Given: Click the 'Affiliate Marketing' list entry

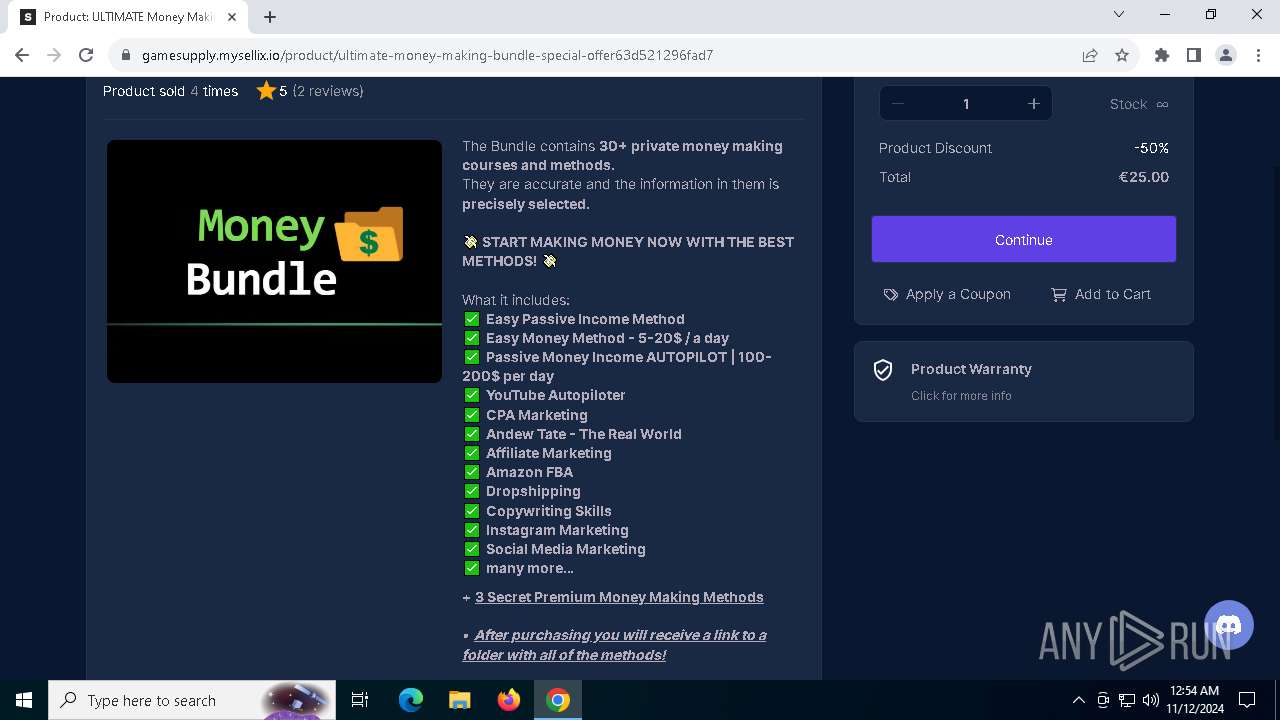Looking at the screenshot, I should click(549, 453).
